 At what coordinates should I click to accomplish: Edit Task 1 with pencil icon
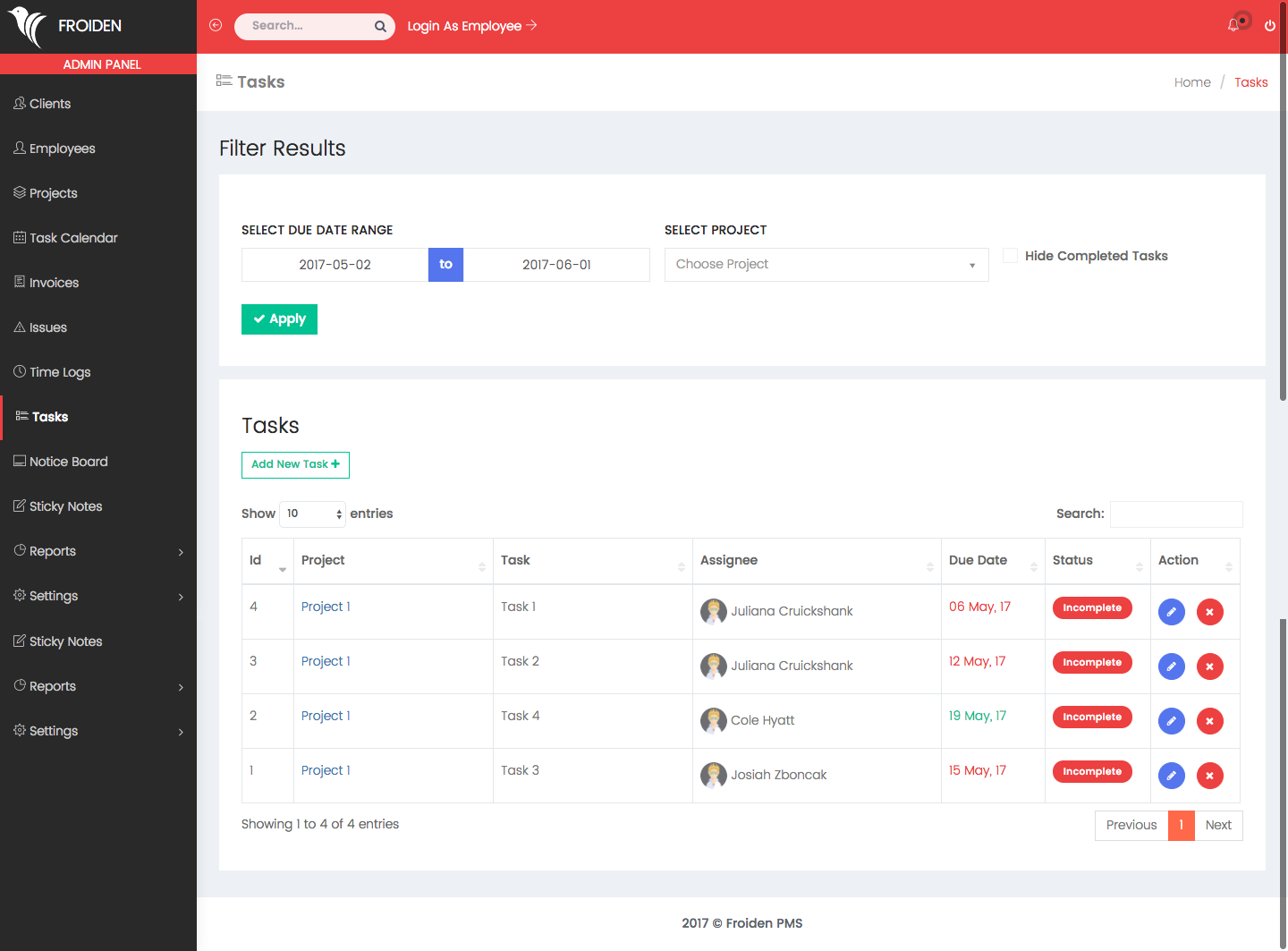pos(1171,612)
